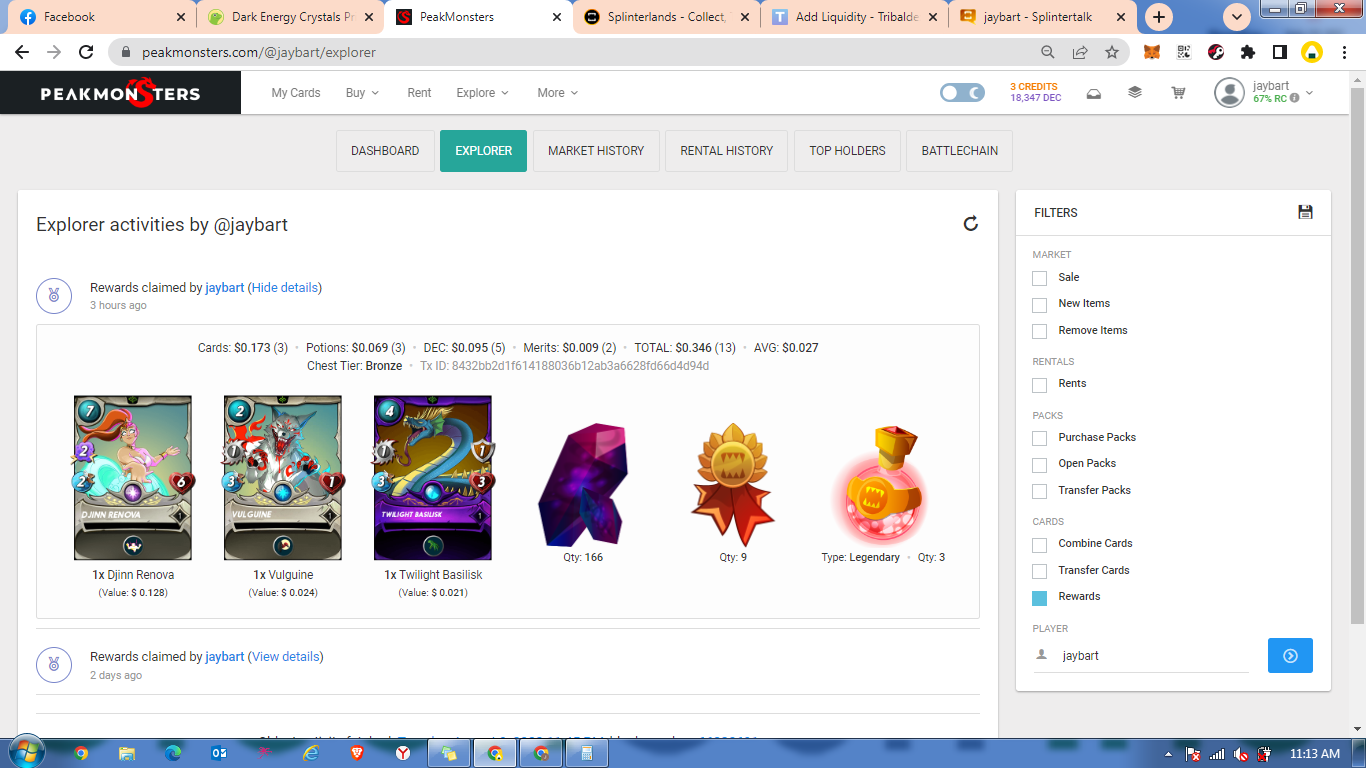Image resolution: width=1366 pixels, height=768 pixels.
Task: Open Brave browser from the taskbar
Action: [357, 753]
